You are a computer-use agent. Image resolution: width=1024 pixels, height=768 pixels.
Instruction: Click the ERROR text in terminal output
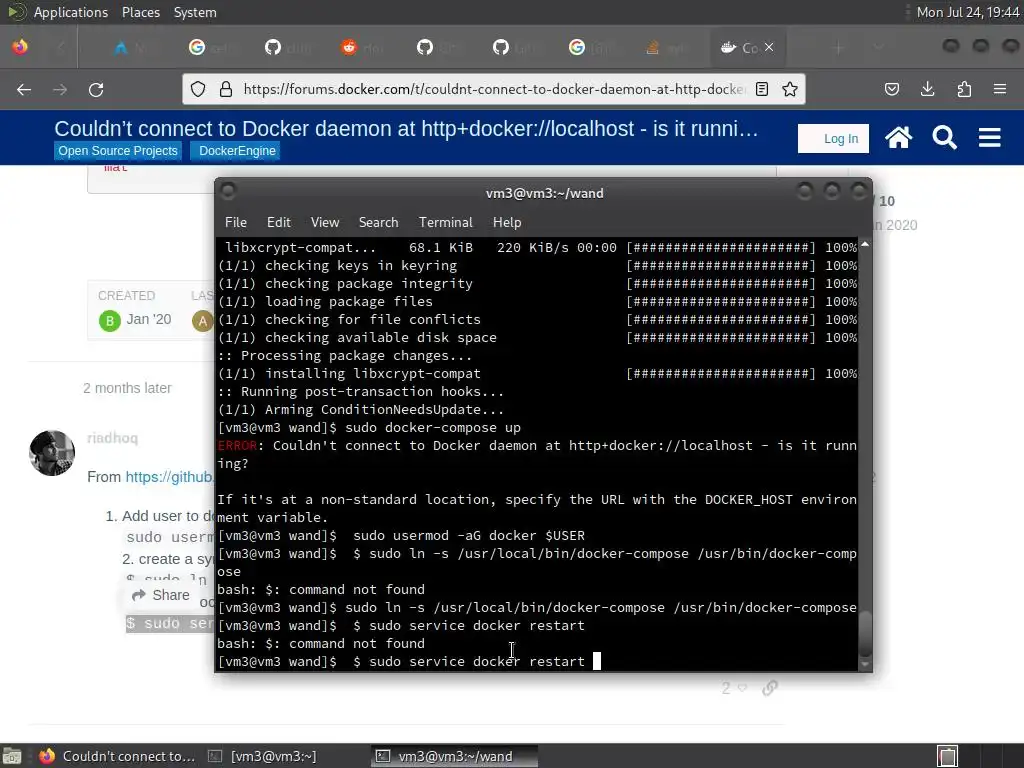coord(237,446)
